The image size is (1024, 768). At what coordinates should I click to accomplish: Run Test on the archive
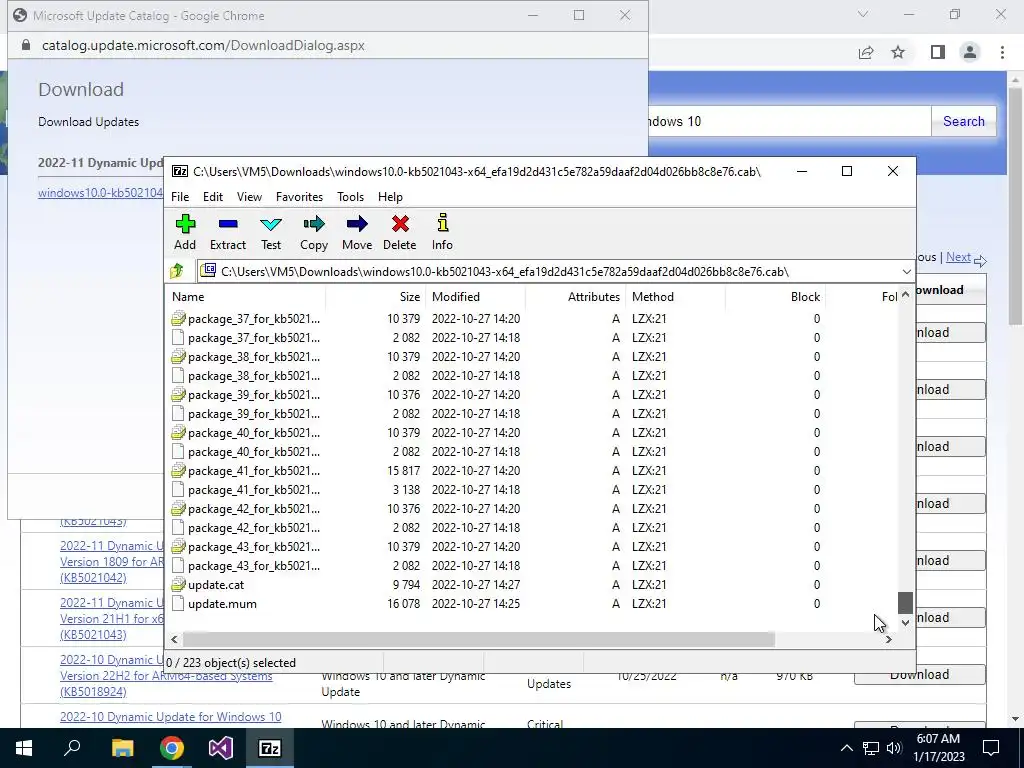[x=271, y=225]
